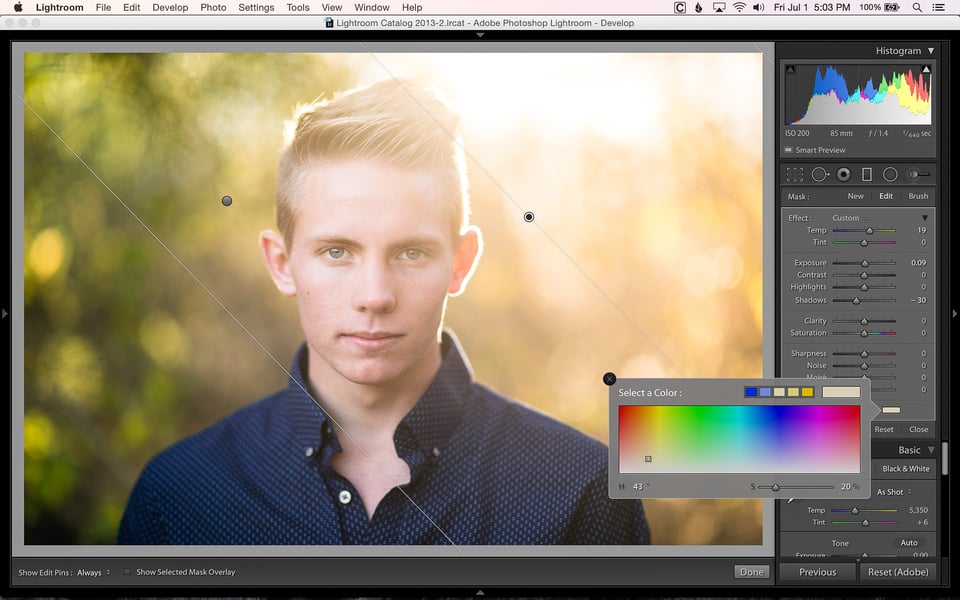
Task: Adjust the effect Tint slider
Action: point(864,242)
